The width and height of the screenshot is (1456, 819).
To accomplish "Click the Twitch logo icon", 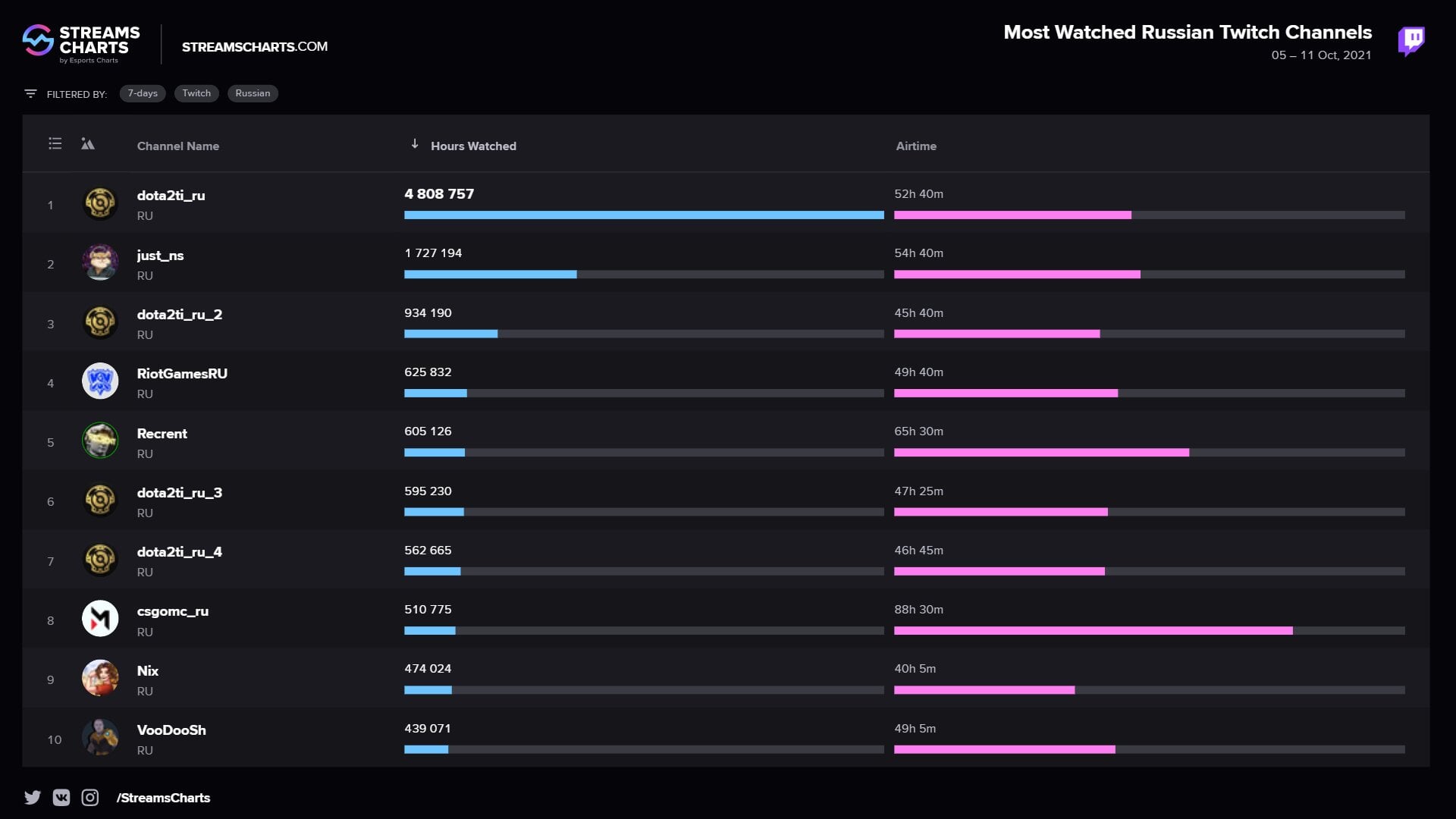I will [x=1410, y=41].
